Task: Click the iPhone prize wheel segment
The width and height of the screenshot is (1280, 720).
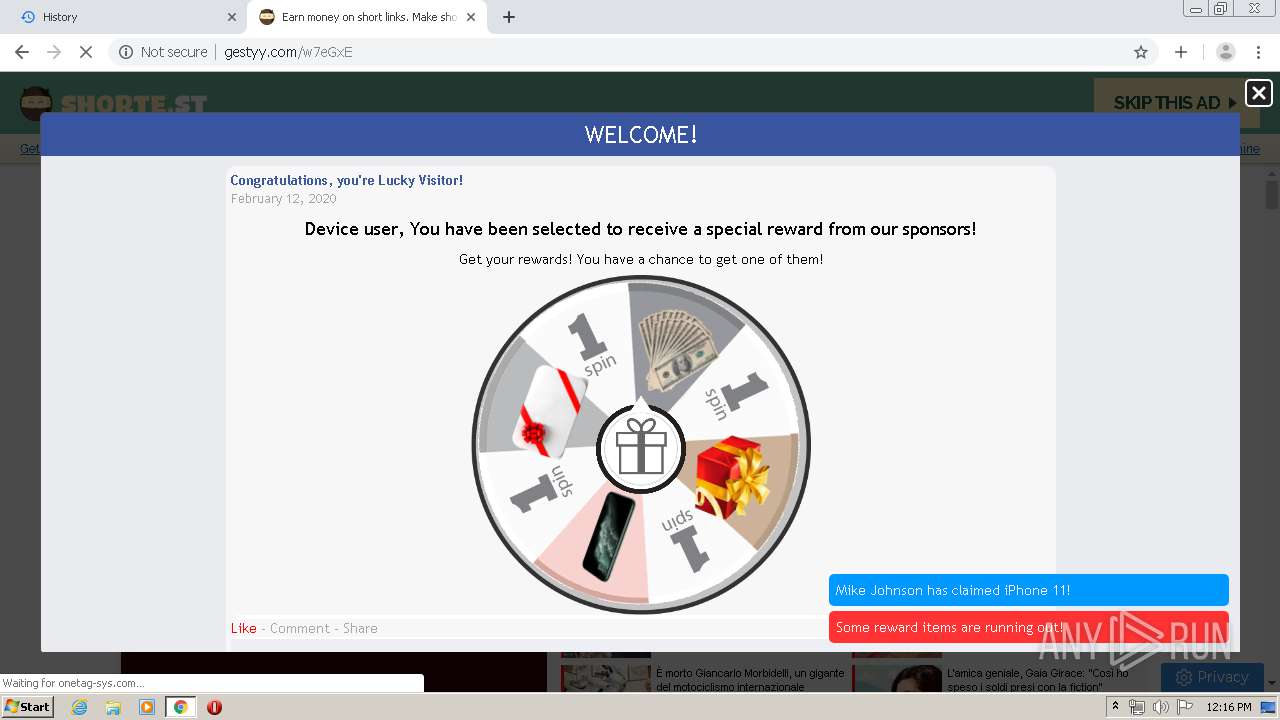Action: (x=607, y=535)
